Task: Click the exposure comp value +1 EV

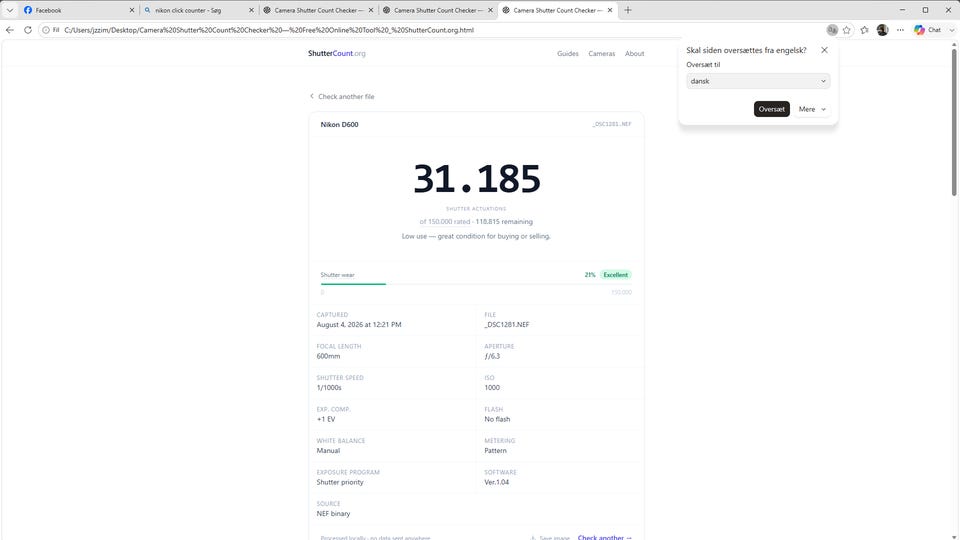Action: pyautogui.click(x=326, y=419)
